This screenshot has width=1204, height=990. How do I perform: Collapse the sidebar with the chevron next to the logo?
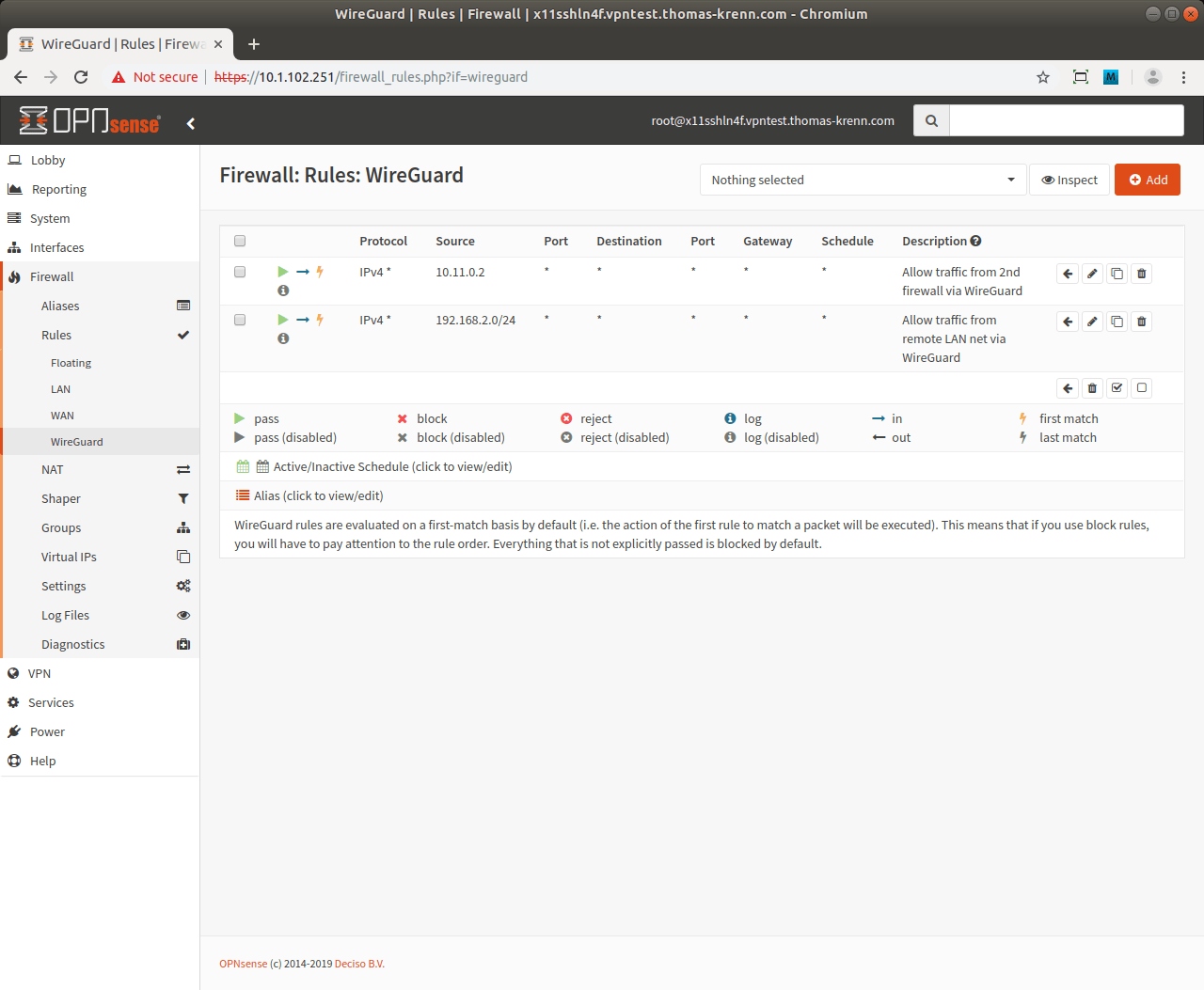coord(191,123)
